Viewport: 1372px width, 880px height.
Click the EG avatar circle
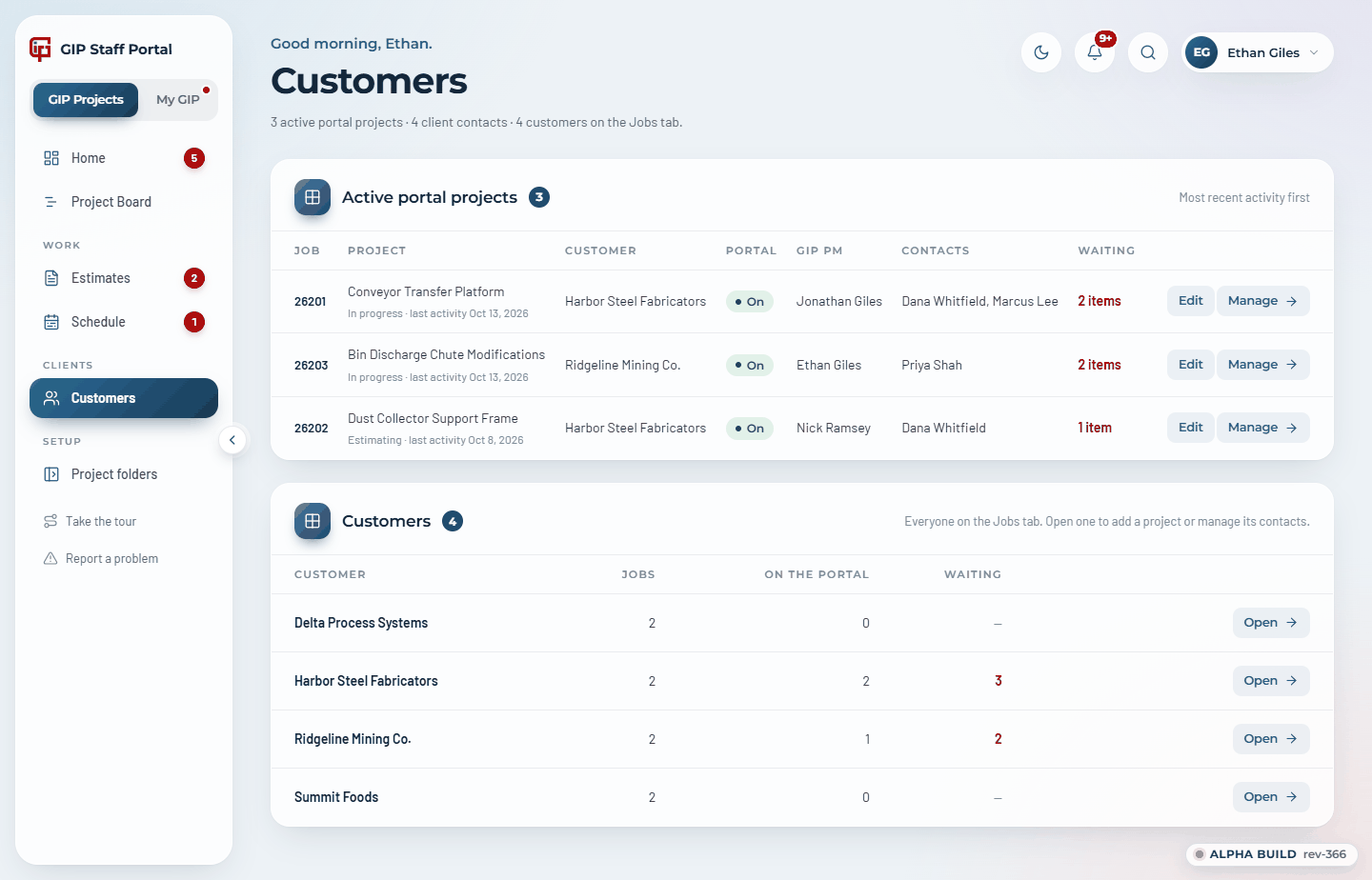[1202, 52]
